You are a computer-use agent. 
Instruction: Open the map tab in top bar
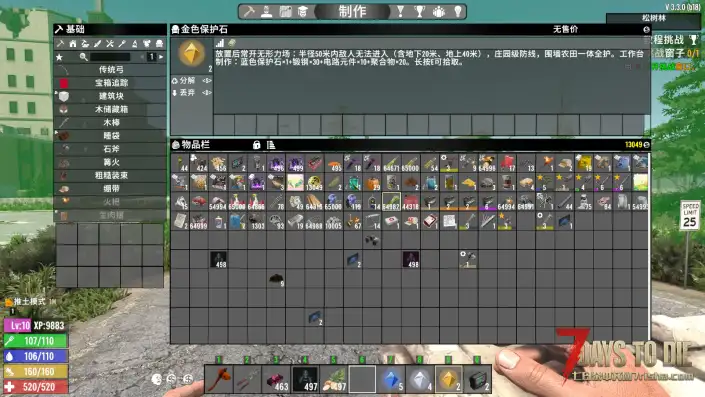coord(286,12)
